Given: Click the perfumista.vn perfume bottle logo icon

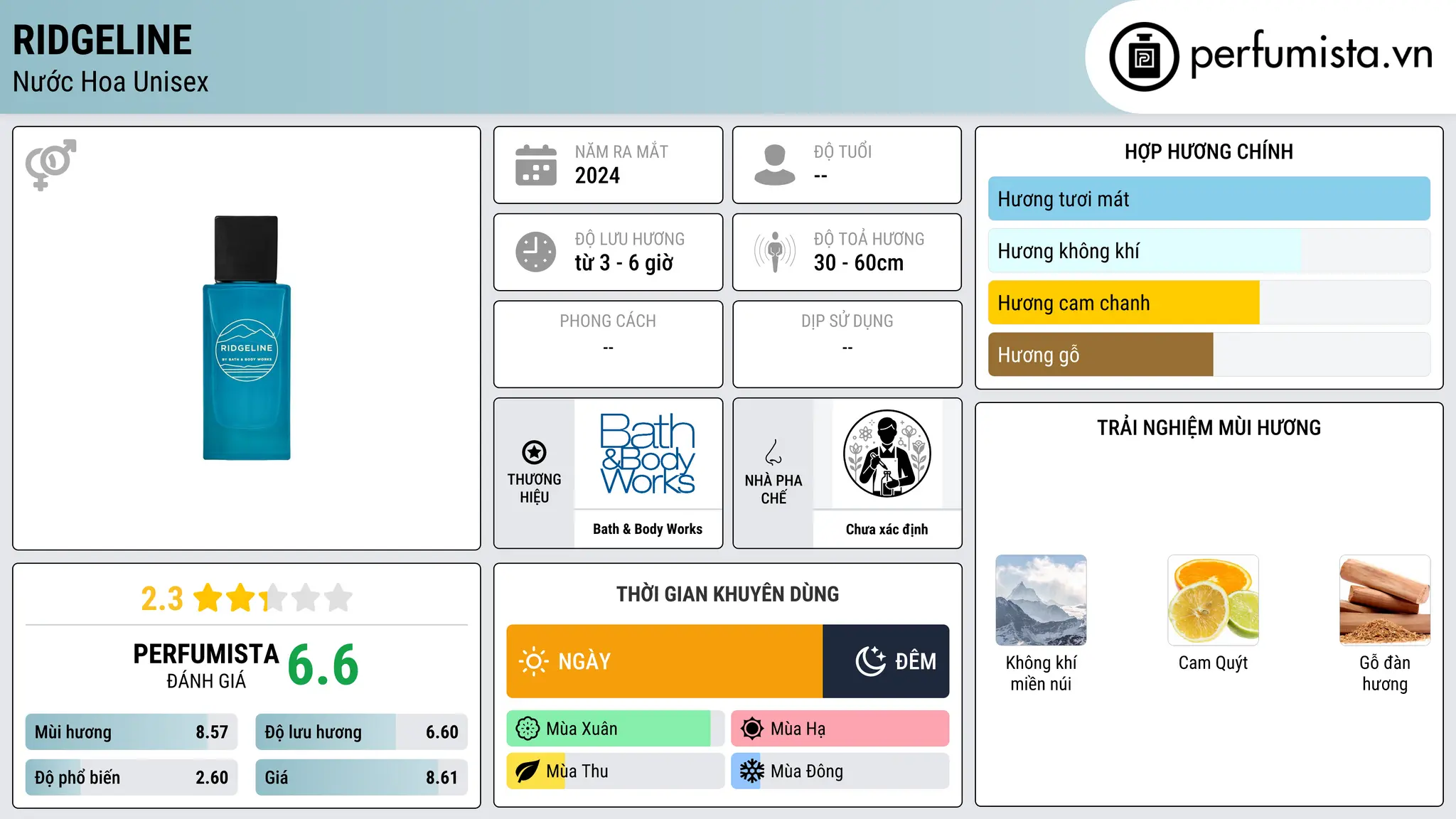Looking at the screenshot, I should click(1144, 57).
